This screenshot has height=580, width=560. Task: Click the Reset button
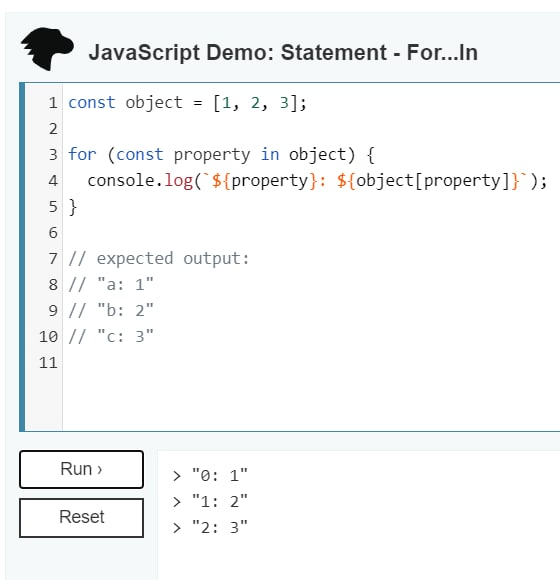click(x=81, y=517)
